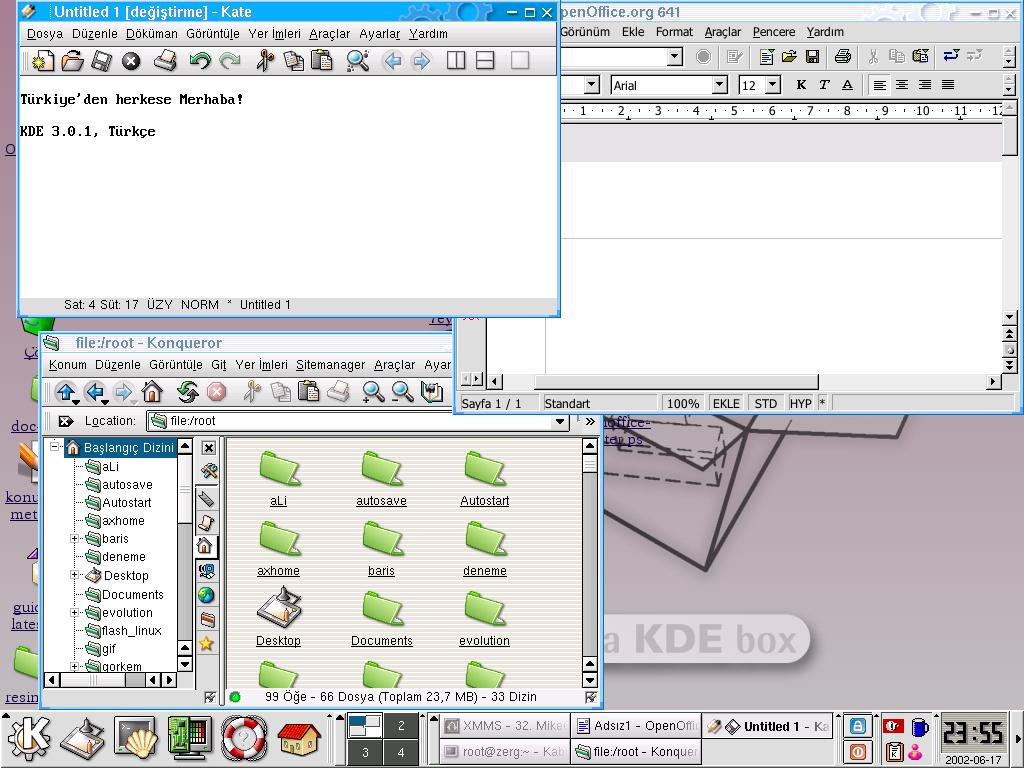The width and height of the screenshot is (1024, 768).
Task: Click the Reload icon in Konqueror toolbar
Action: click(187, 392)
